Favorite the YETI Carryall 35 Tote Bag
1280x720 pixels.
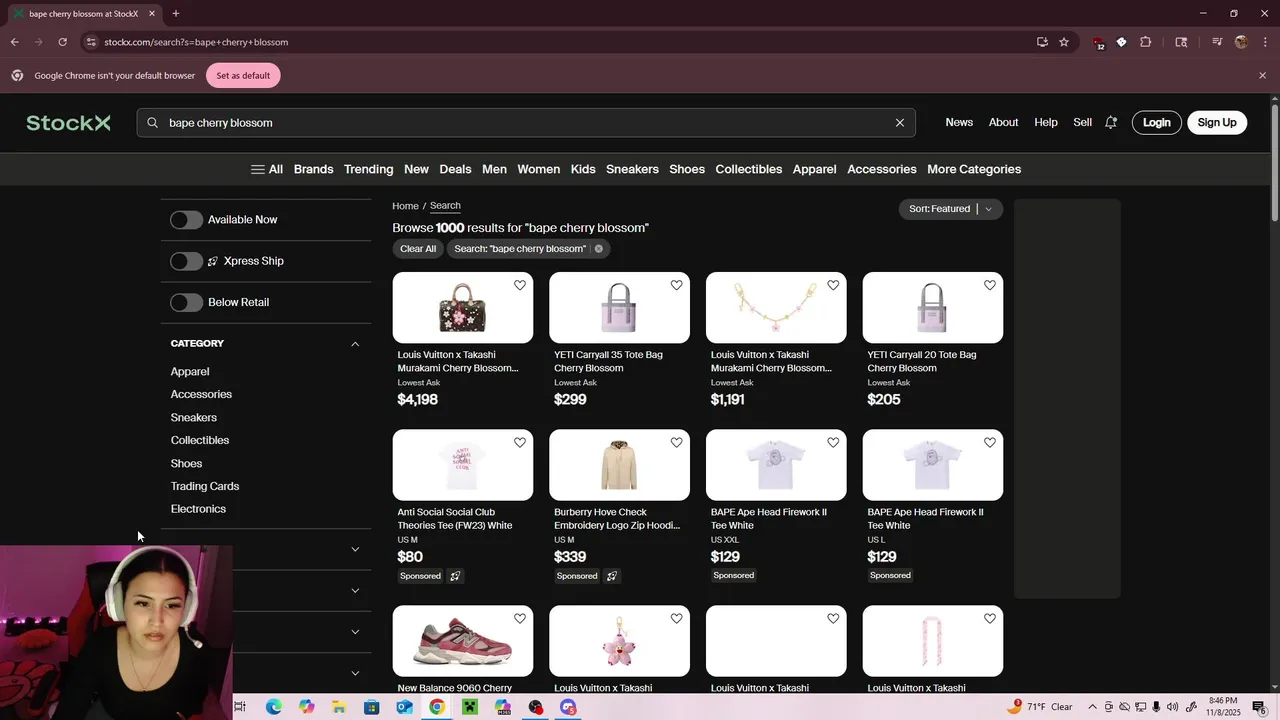click(x=676, y=285)
